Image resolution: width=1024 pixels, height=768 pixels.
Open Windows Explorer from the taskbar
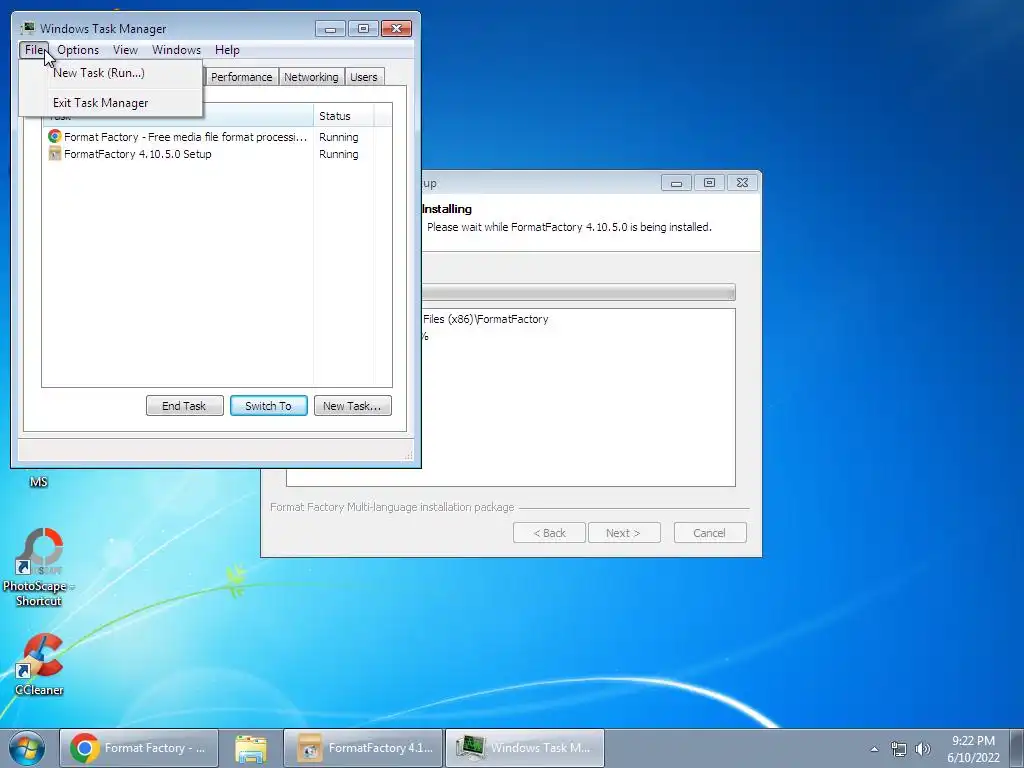pos(251,748)
